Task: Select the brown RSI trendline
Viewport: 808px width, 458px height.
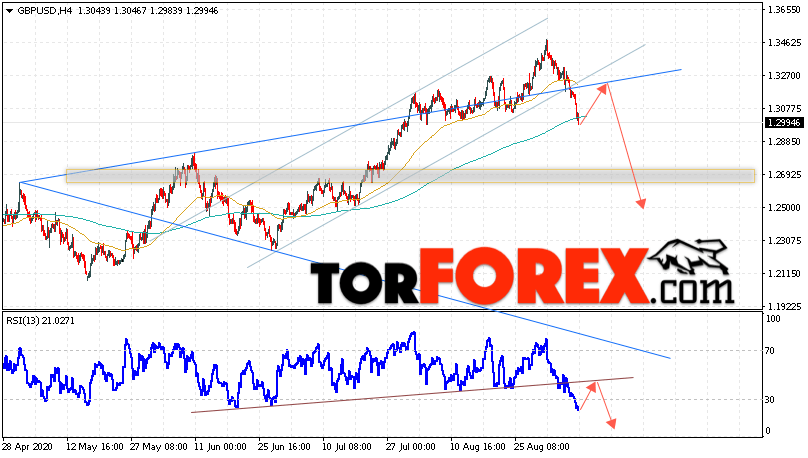Action: click(412, 395)
